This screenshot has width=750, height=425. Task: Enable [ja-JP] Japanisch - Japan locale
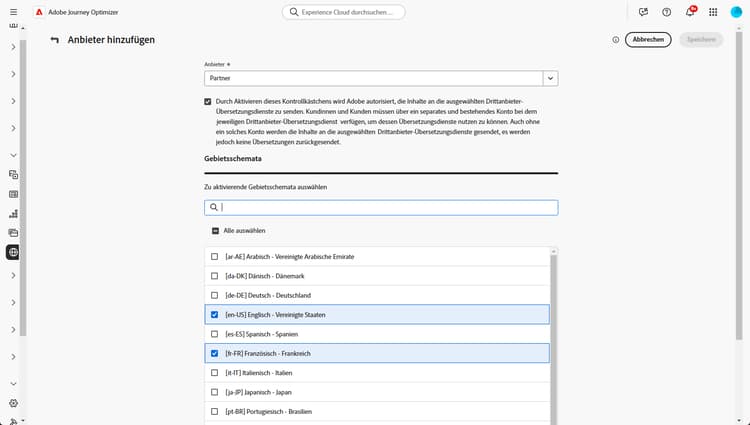214,392
